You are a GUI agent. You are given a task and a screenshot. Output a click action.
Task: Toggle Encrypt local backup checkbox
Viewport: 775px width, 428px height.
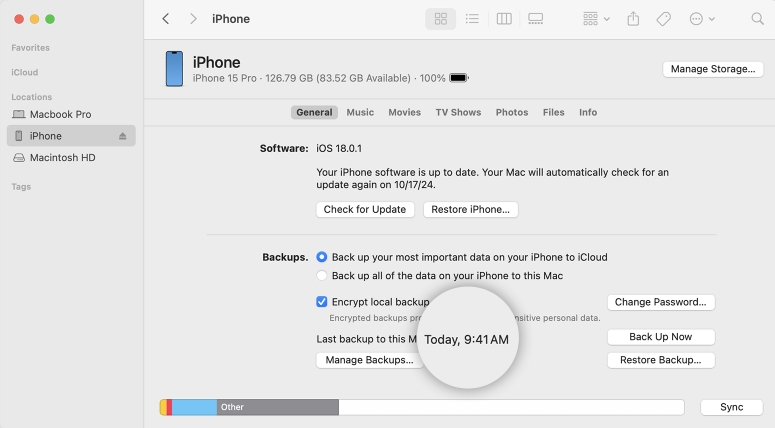[x=322, y=302]
